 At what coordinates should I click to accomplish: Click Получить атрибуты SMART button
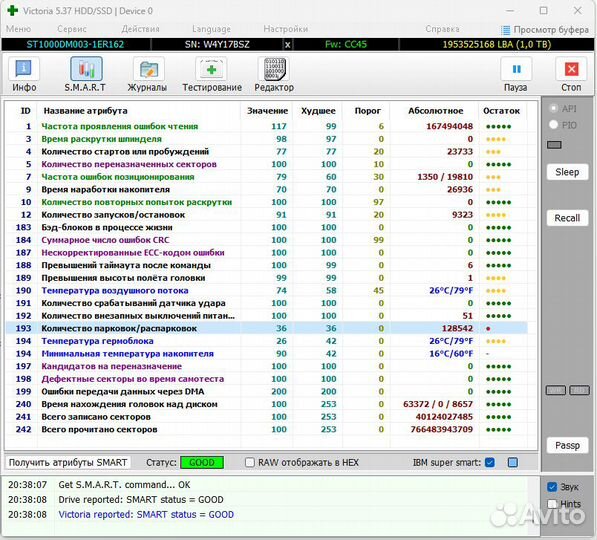click(x=68, y=462)
